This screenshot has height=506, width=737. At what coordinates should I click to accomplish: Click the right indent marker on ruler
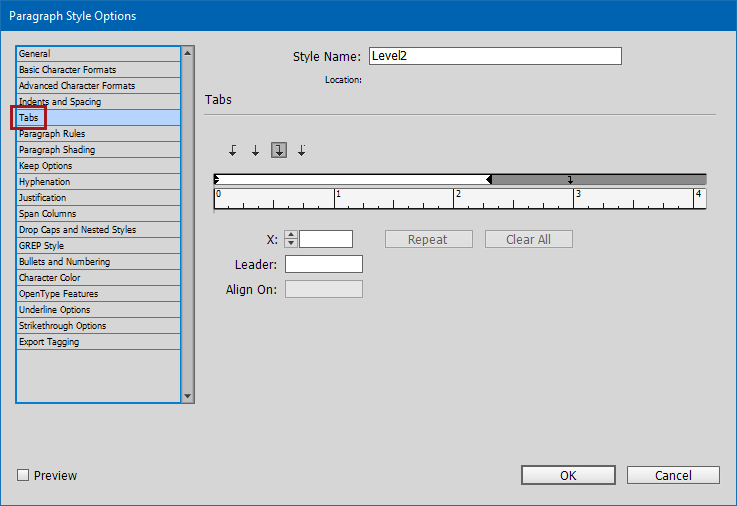tap(489, 180)
